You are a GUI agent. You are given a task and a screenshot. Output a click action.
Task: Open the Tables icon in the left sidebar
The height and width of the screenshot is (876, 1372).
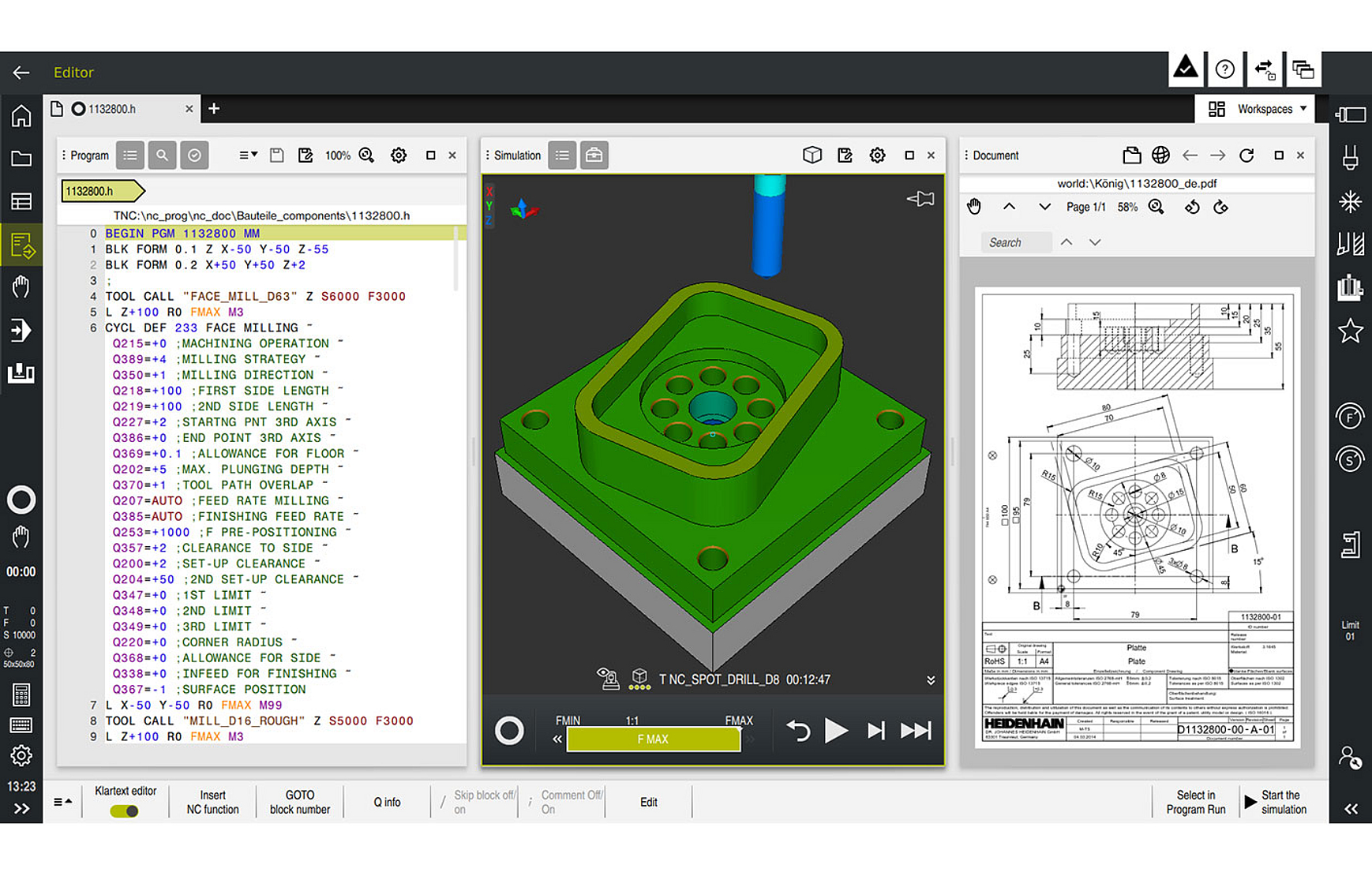pos(21,201)
